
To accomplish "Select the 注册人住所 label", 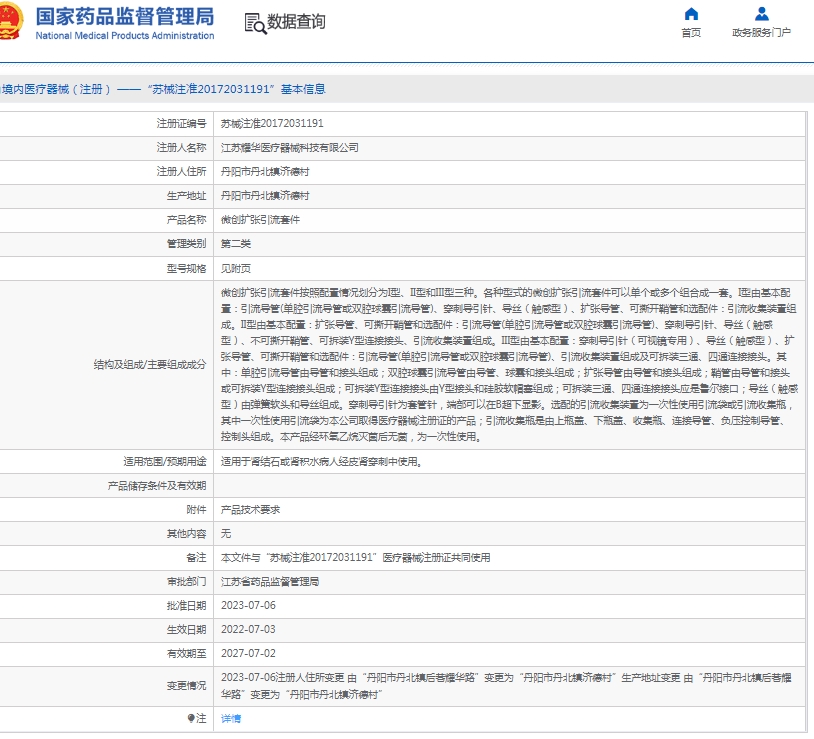I will [182, 172].
